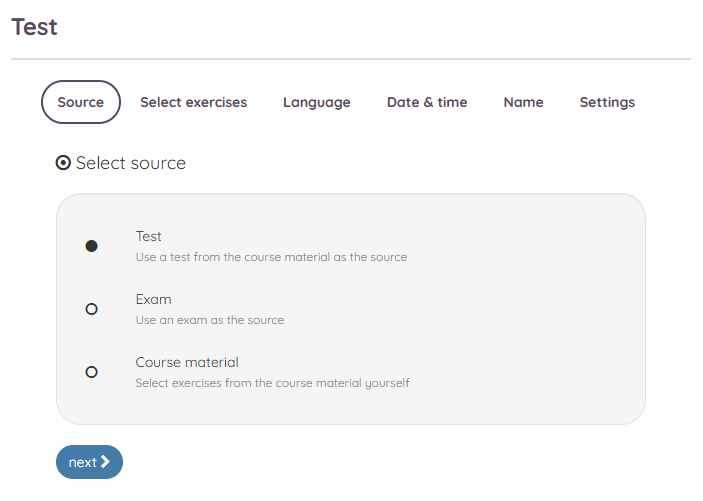Open the Date & time tab
This screenshot has width=703, height=501.
coord(427,102)
